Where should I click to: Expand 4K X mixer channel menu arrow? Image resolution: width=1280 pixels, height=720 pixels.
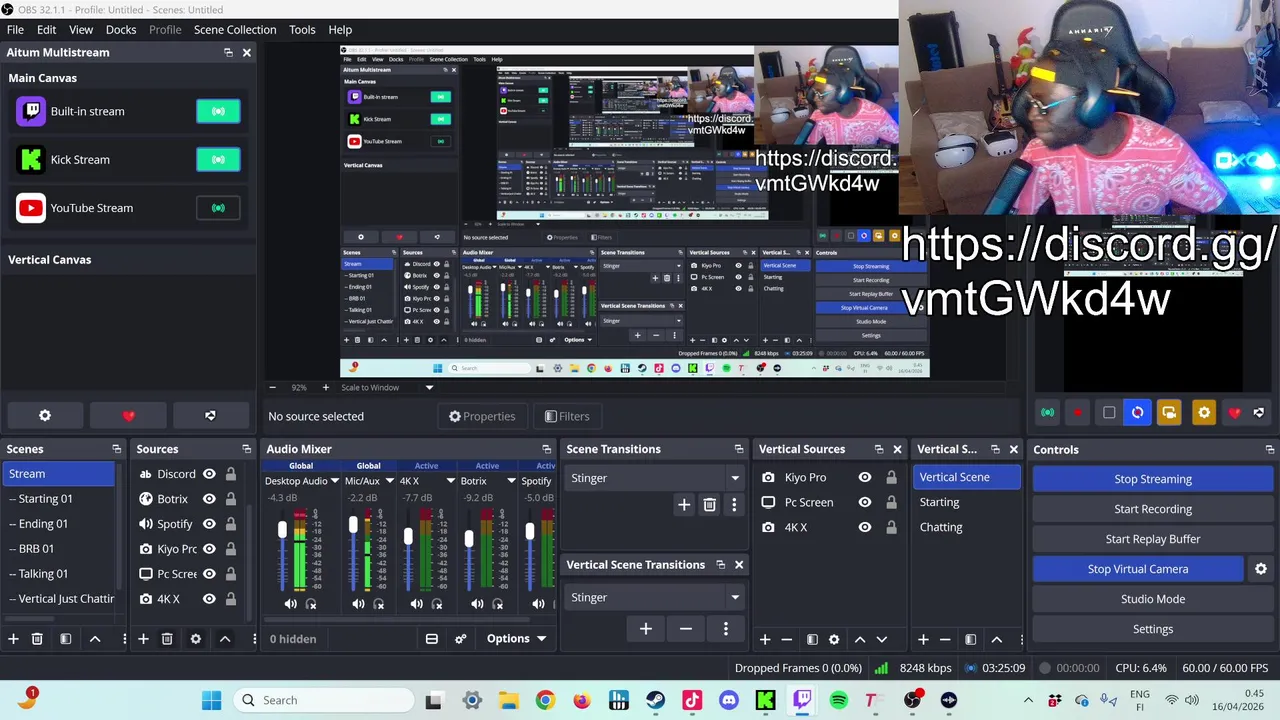pyautogui.click(x=451, y=481)
